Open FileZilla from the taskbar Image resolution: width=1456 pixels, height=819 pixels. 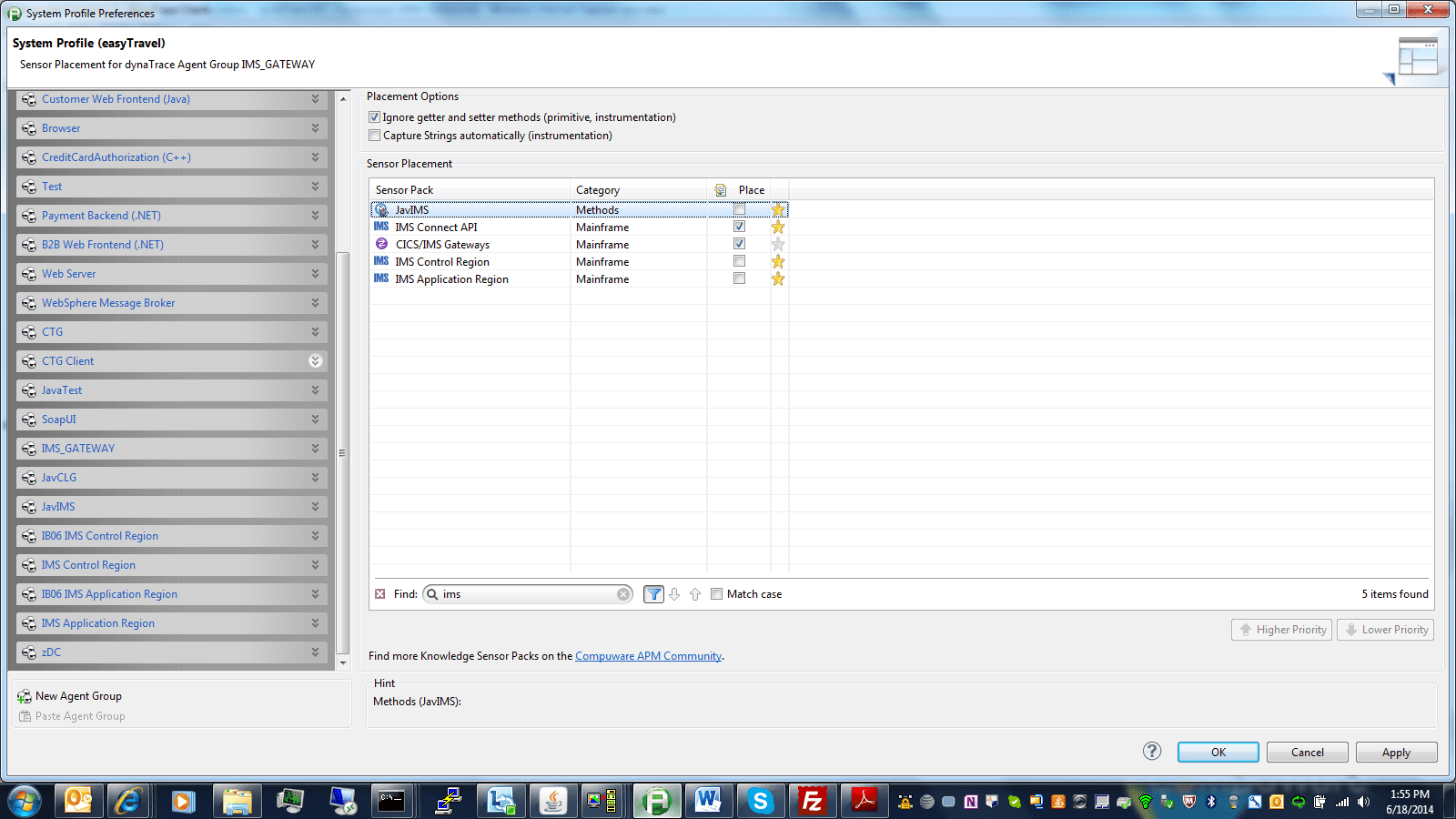coord(812,801)
